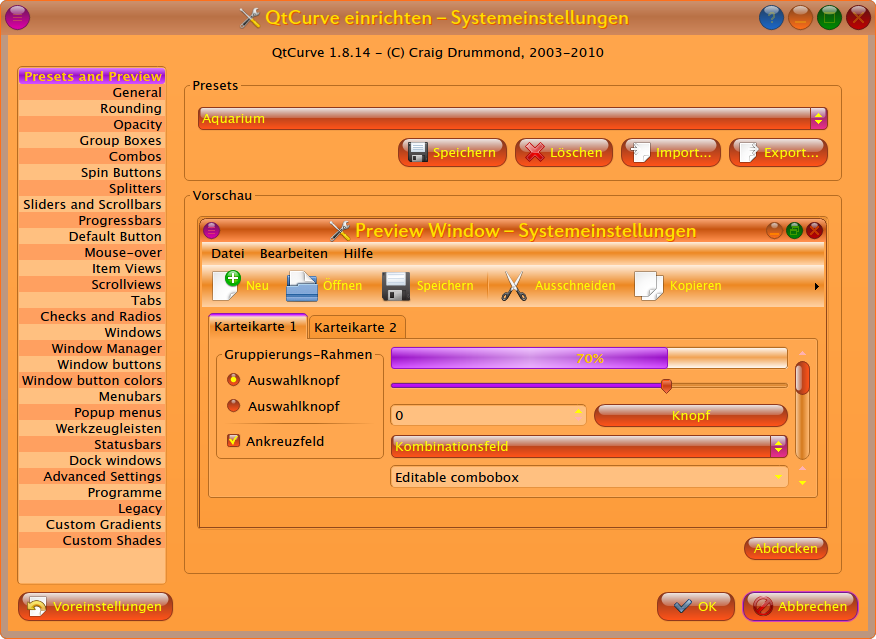This screenshot has height=639, width=876.
Task: Open the main window menu button in title bar
Action: coord(17,17)
